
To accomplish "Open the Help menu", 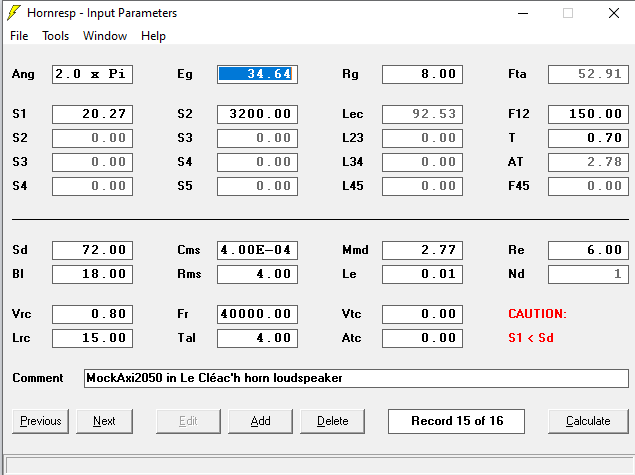I will [153, 36].
